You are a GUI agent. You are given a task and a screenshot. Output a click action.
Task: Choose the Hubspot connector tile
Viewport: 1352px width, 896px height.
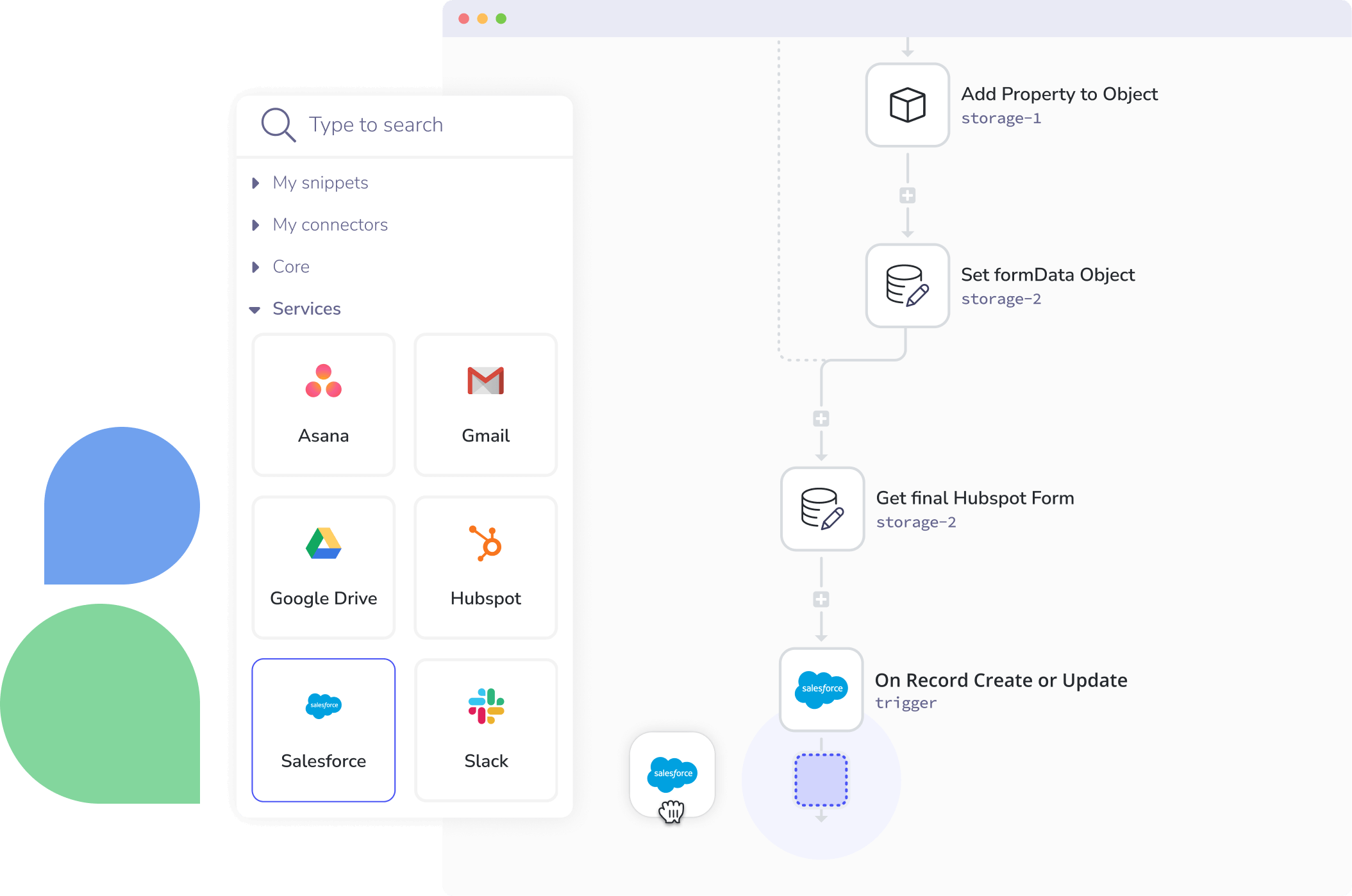tap(485, 567)
